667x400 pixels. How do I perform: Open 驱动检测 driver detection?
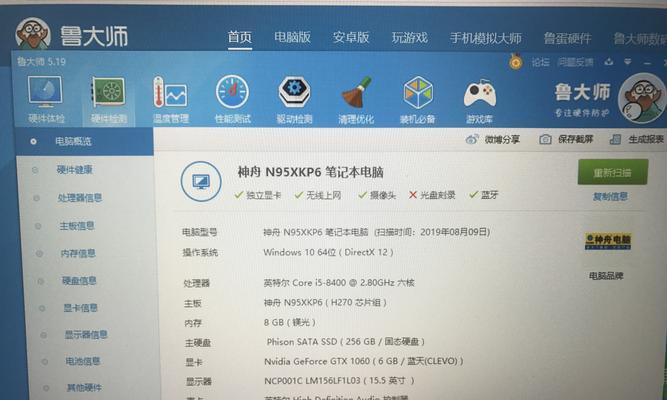(x=294, y=100)
